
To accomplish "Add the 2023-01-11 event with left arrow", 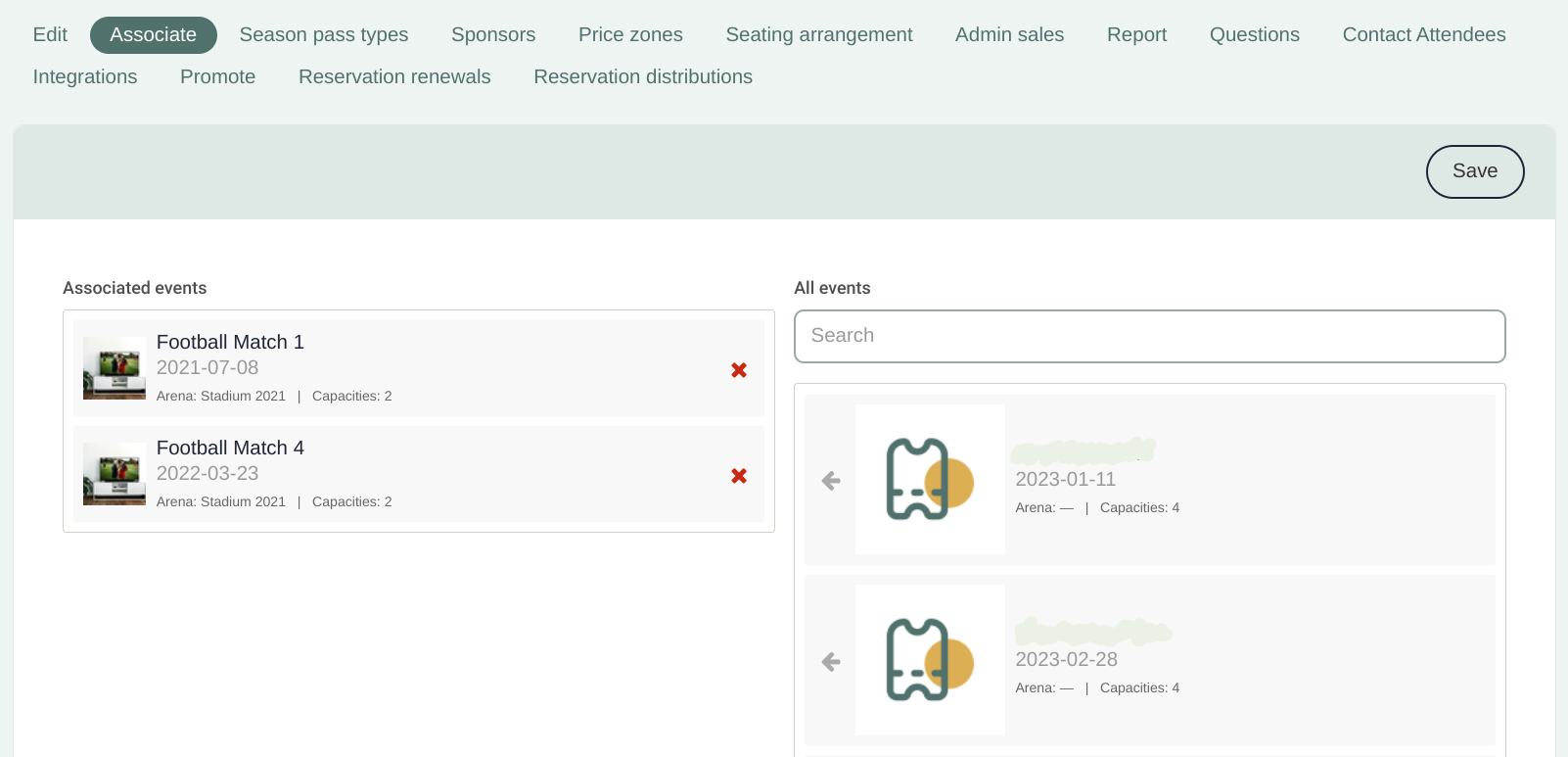I will (x=831, y=481).
